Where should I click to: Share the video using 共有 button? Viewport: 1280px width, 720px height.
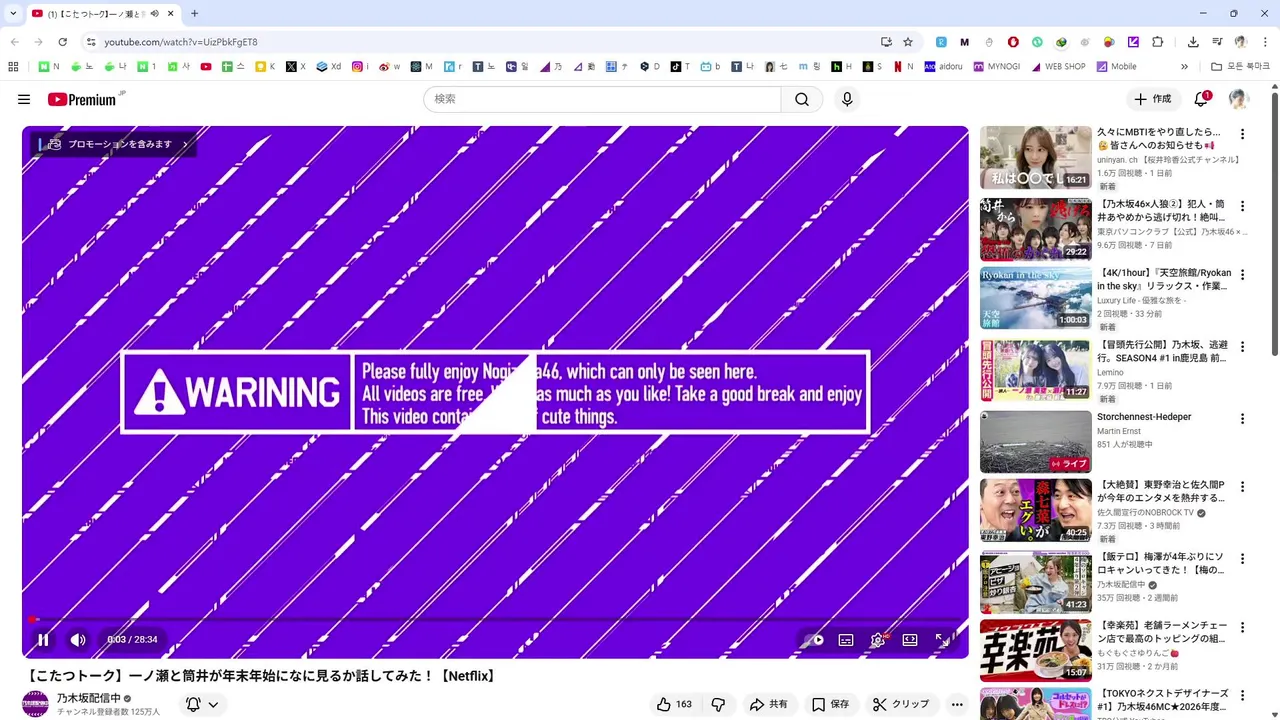(768, 704)
